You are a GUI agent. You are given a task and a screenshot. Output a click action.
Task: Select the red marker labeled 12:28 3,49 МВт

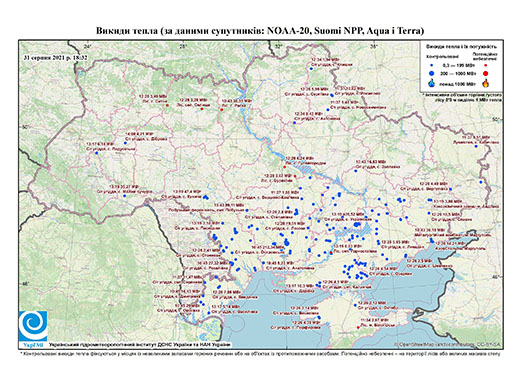point(167,105)
